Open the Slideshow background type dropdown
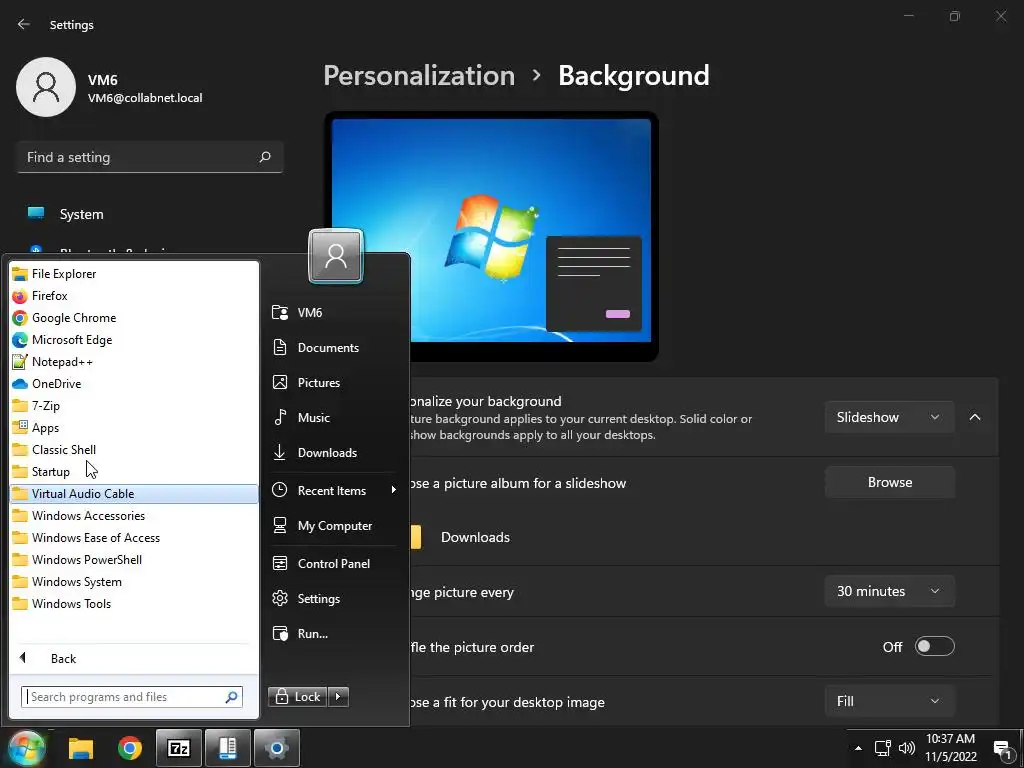 point(889,417)
